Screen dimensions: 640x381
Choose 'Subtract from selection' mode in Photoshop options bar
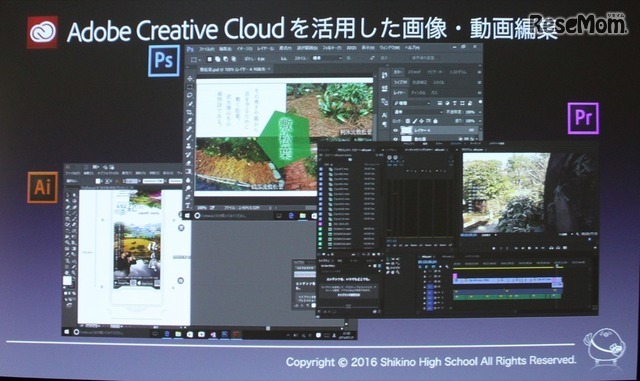[225, 59]
